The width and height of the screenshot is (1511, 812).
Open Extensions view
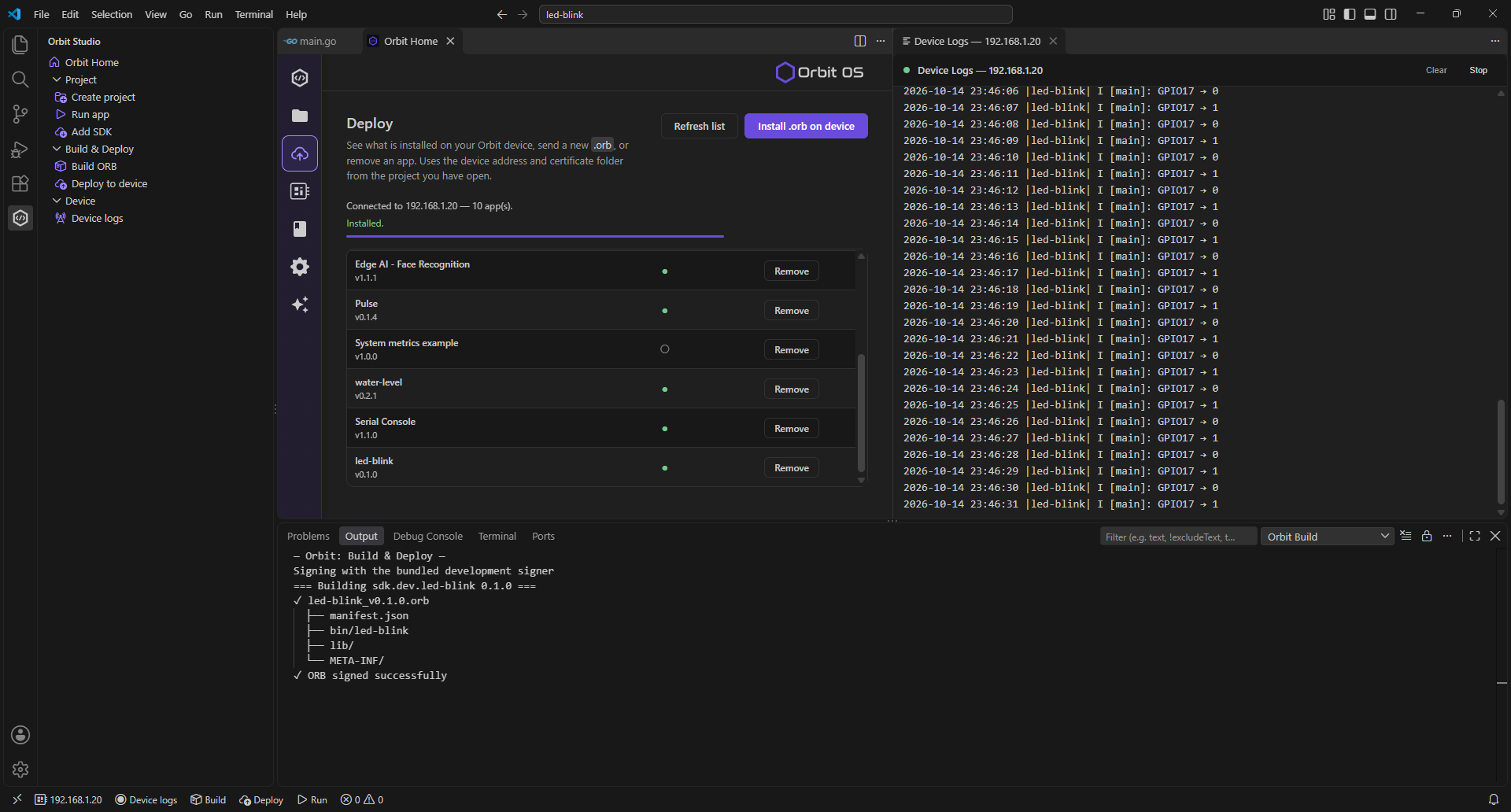[x=20, y=183]
